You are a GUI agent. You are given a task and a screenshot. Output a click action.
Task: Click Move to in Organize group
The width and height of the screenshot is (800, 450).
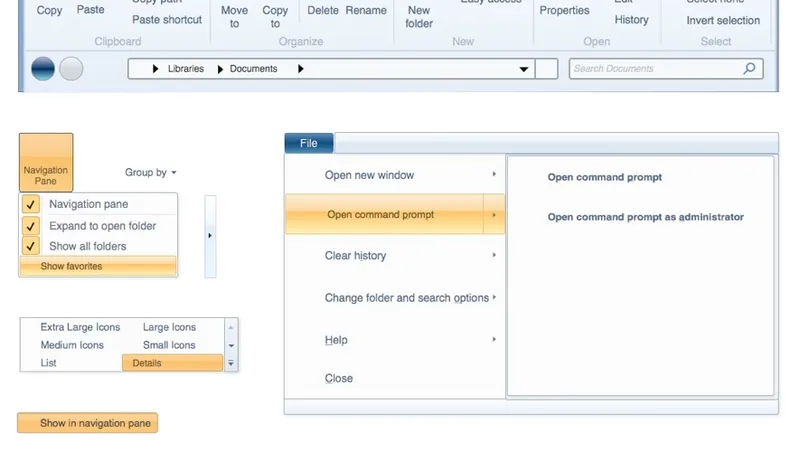pyautogui.click(x=234, y=16)
